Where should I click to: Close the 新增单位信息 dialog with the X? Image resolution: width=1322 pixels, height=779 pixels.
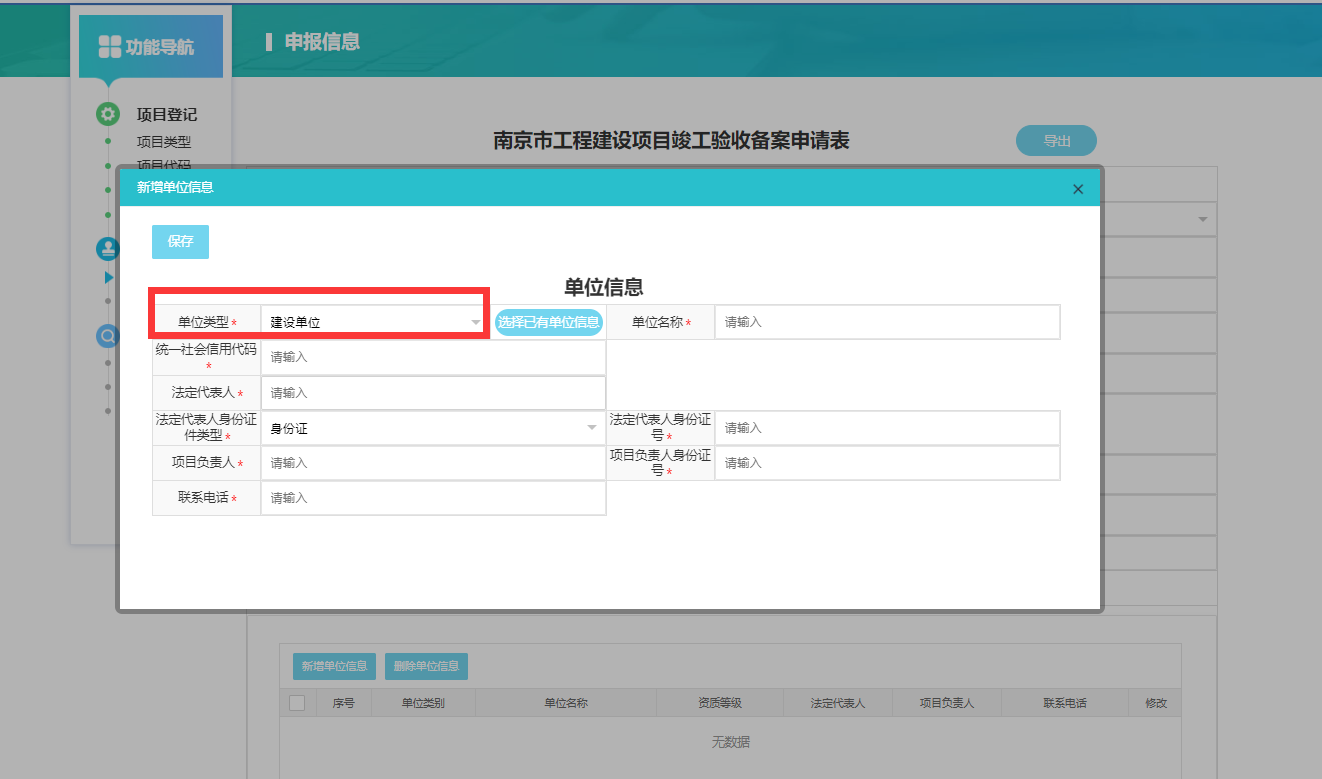point(1077,189)
